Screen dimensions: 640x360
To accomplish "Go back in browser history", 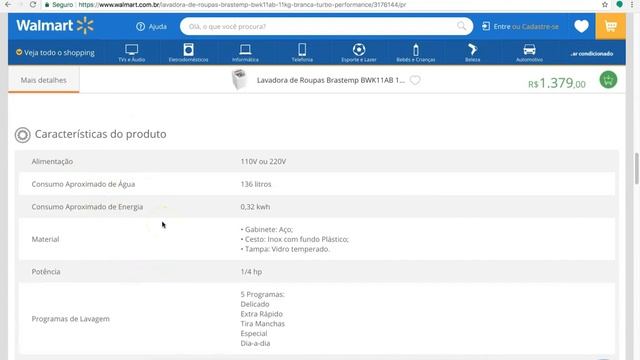I will 8,4.
